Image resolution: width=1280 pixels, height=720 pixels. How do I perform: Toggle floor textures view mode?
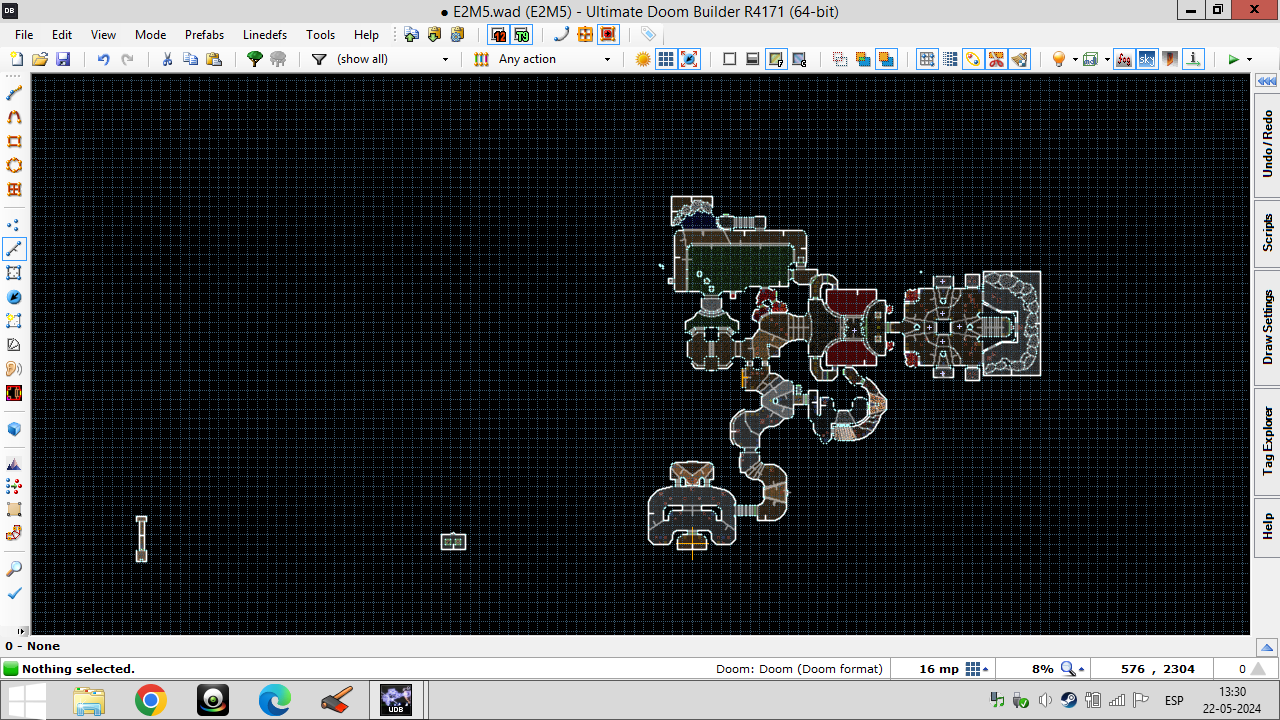[x=776, y=60]
